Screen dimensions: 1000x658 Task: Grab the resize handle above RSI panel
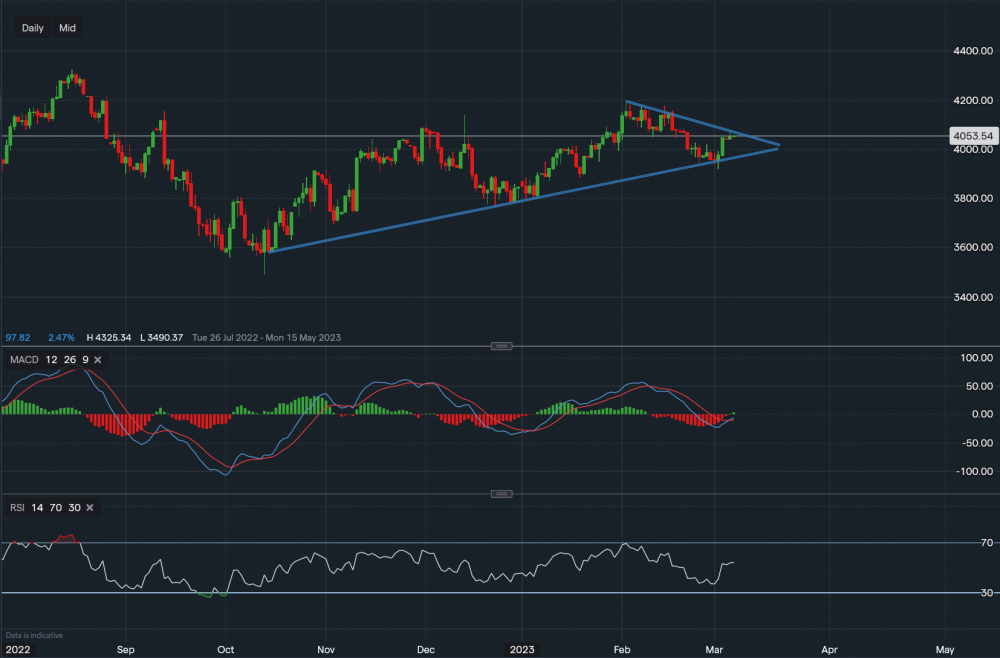pyautogui.click(x=502, y=494)
